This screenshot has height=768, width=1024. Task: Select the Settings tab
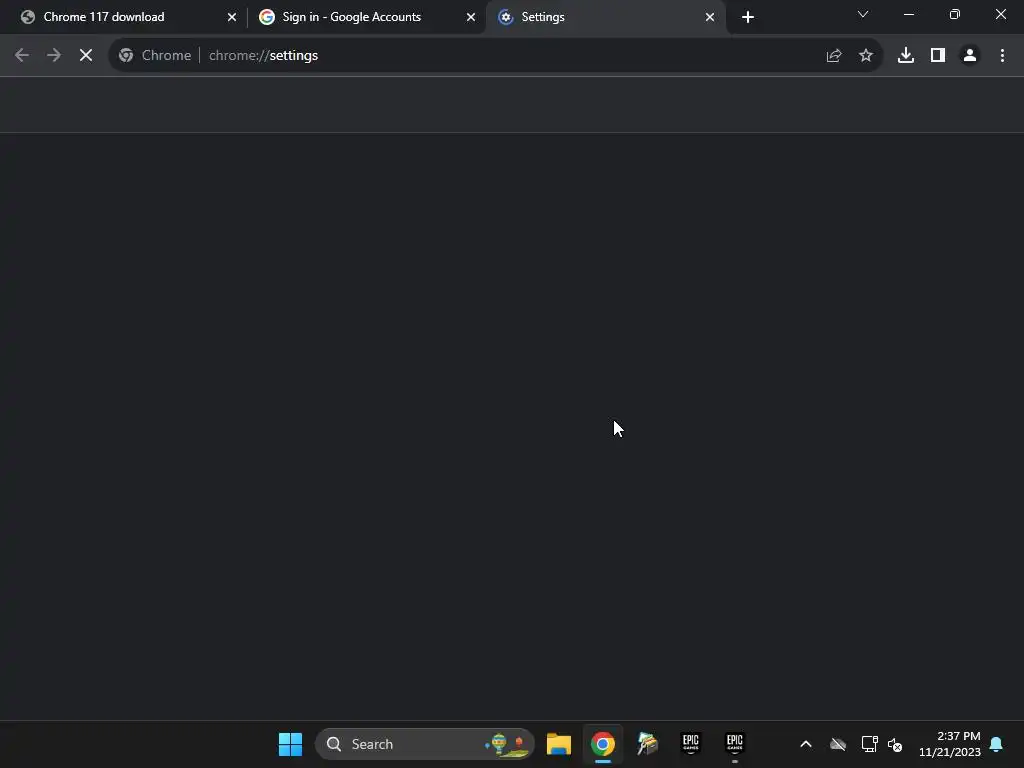[604, 17]
